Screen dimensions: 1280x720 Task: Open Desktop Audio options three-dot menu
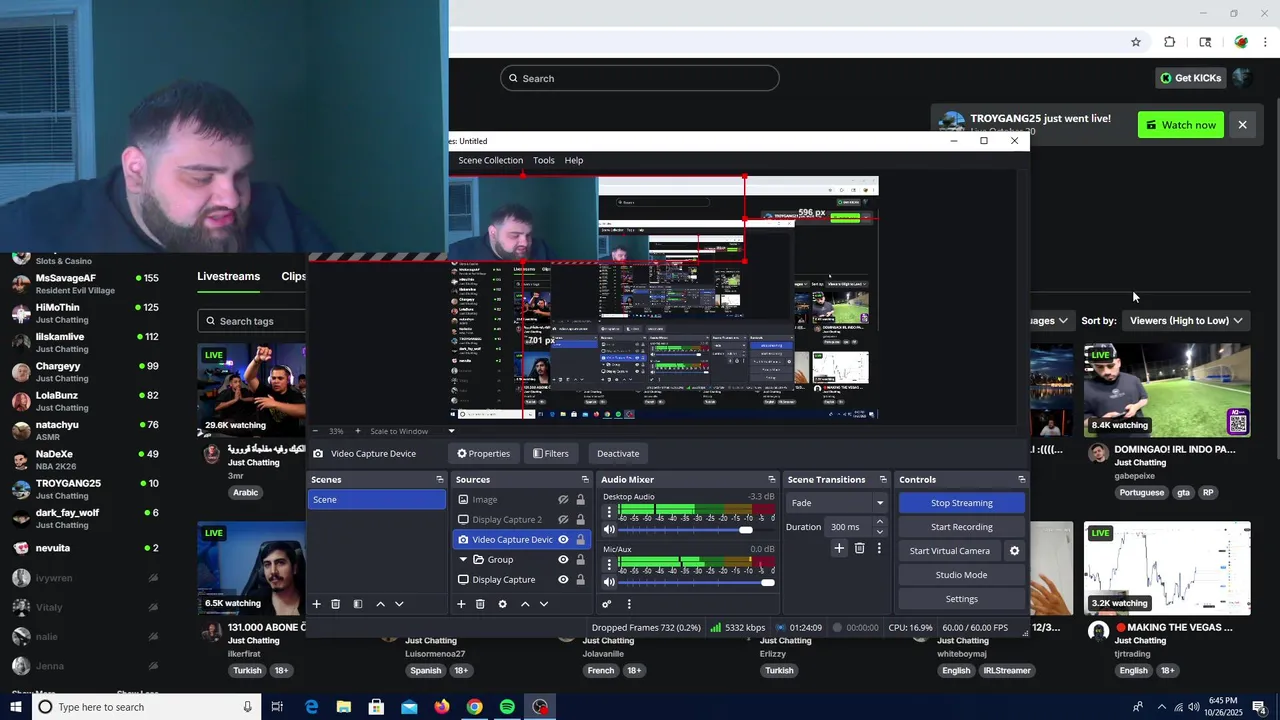click(x=609, y=512)
